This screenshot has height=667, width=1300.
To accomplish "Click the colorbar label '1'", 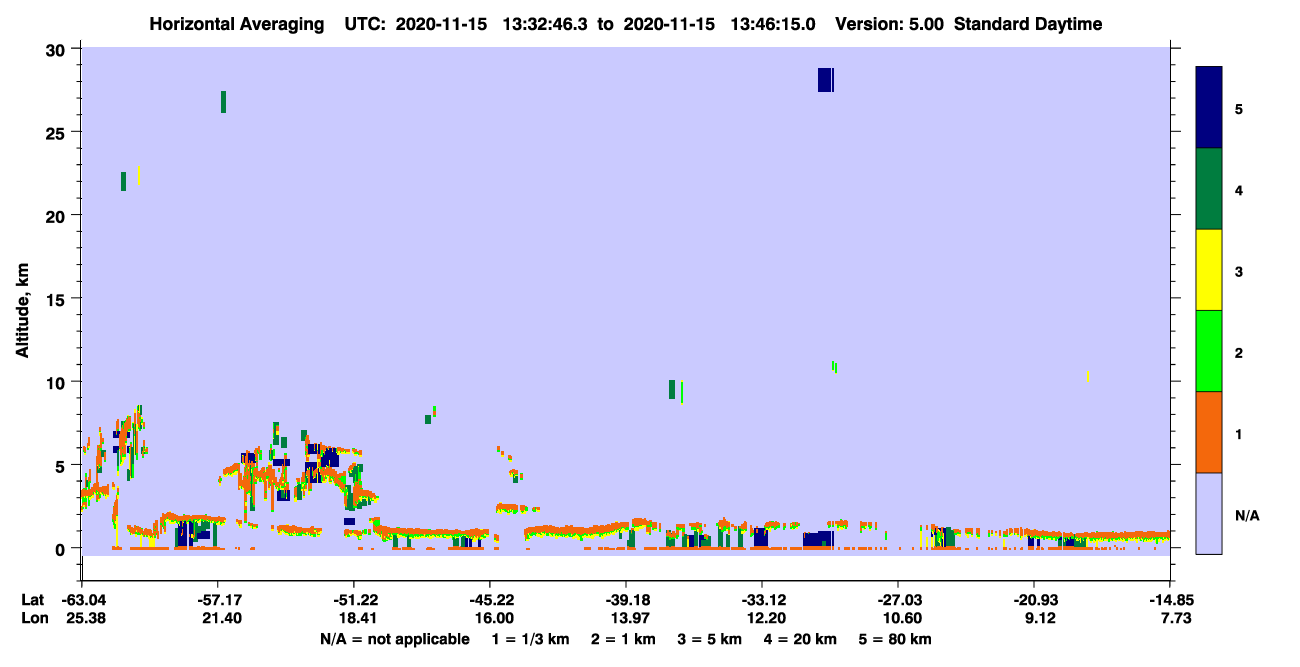I will (x=1239, y=434).
